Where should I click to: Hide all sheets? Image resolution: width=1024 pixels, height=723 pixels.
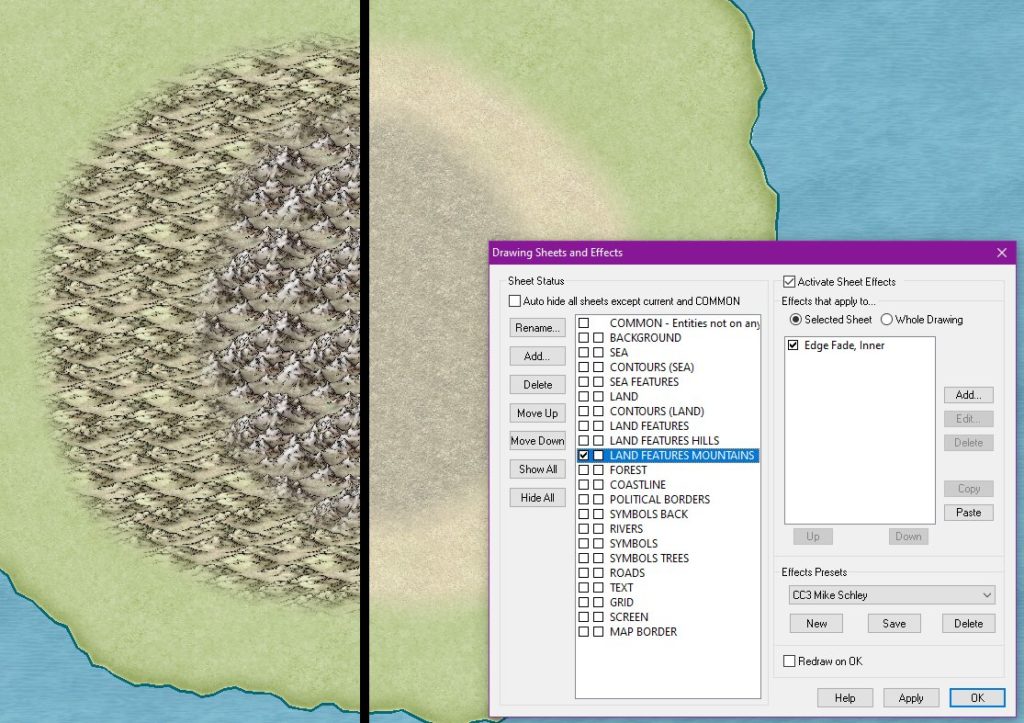click(x=537, y=497)
